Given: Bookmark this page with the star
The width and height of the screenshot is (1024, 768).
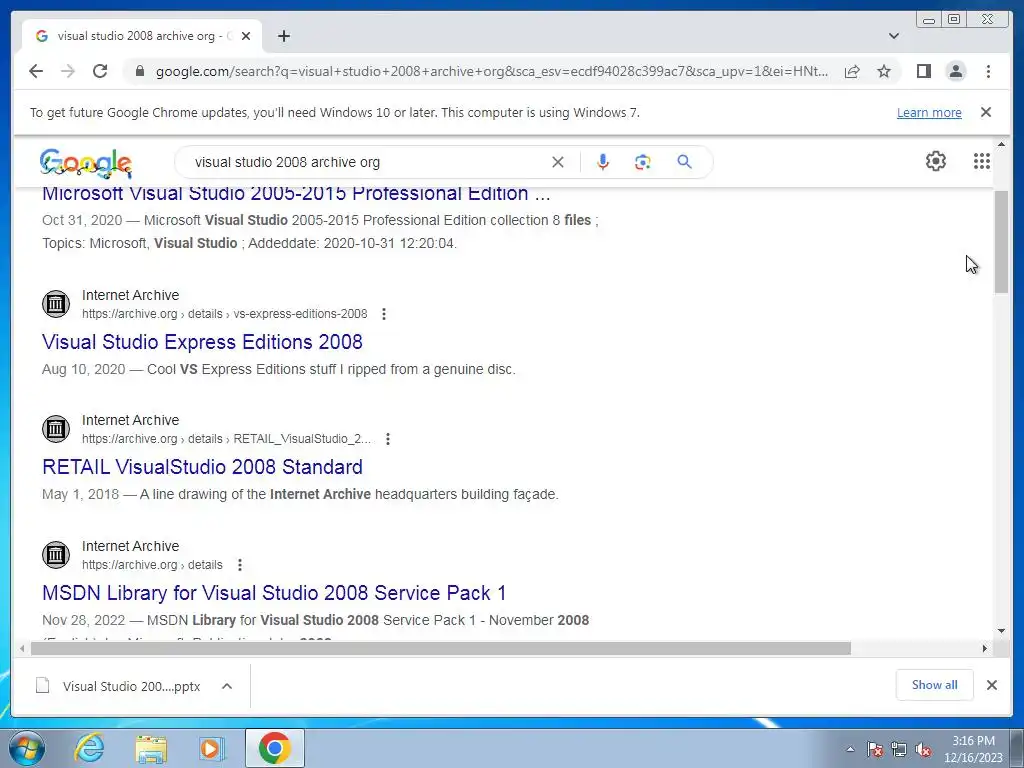Looking at the screenshot, I should pos(884,71).
